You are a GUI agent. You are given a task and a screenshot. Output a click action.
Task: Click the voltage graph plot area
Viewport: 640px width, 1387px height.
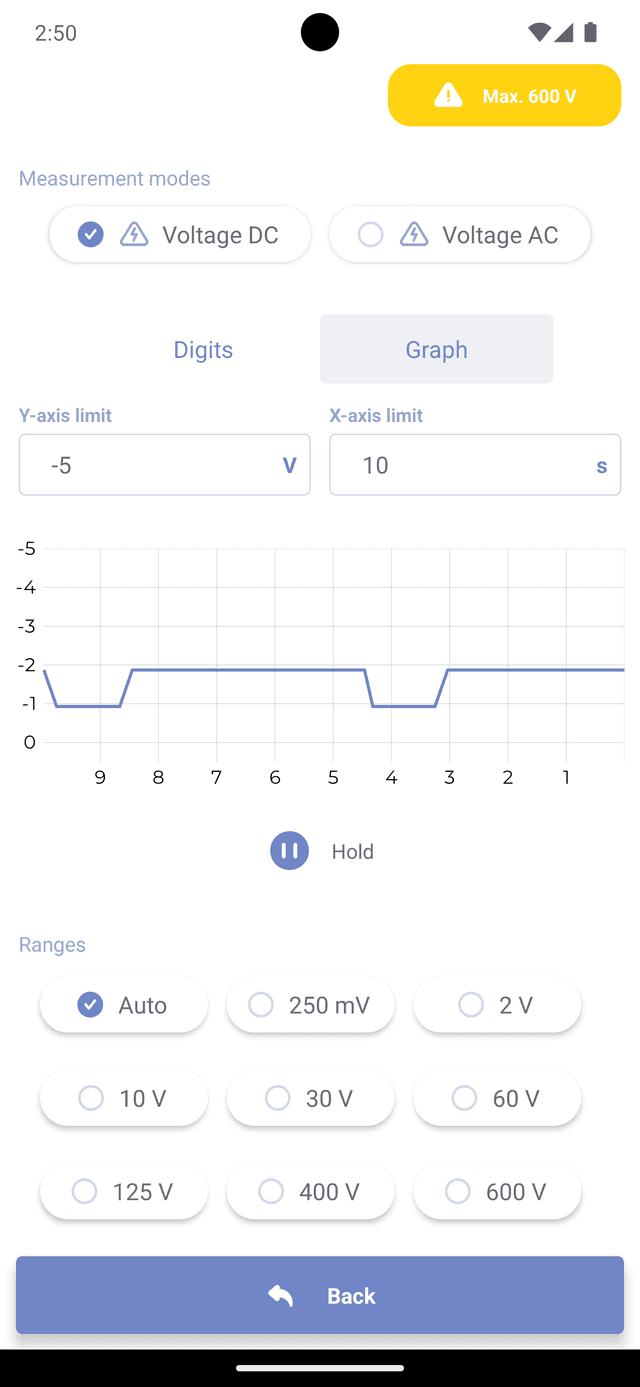click(334, 650)
